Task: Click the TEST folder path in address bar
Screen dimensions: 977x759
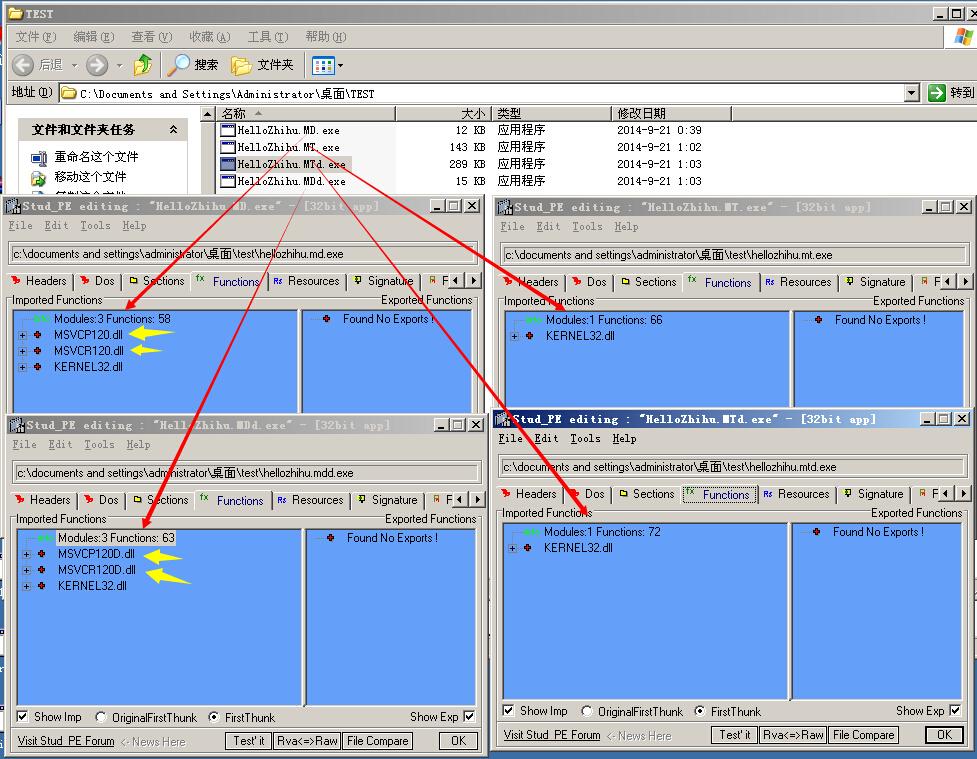Action: pos(227,94)
